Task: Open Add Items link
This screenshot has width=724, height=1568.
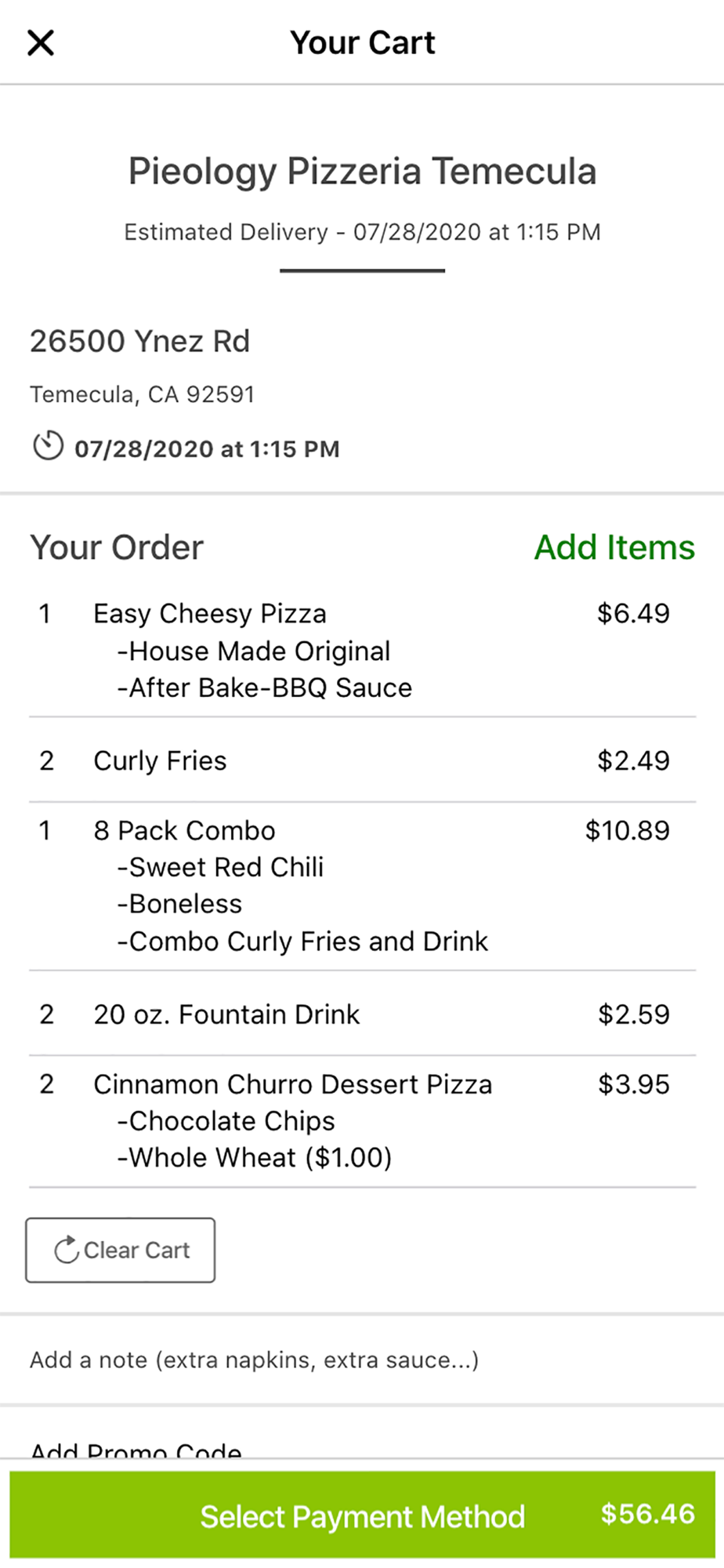Action: click(614, 547)
